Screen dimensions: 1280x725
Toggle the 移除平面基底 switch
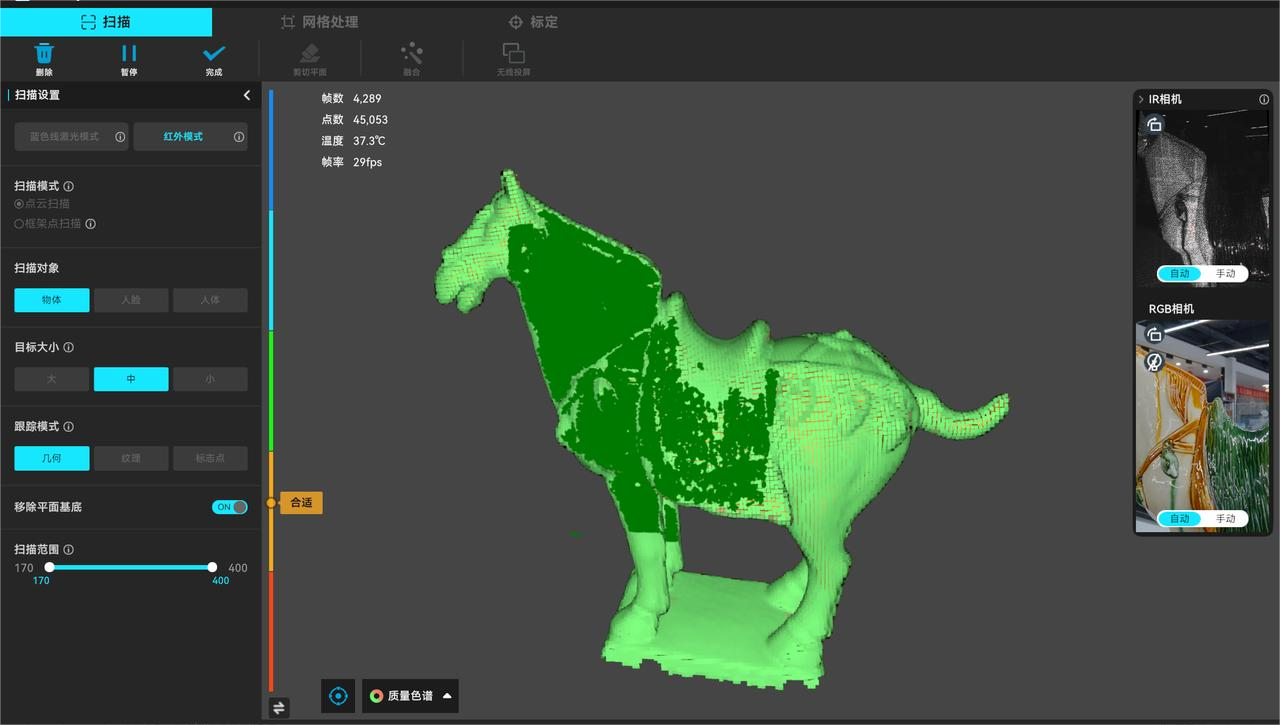click(229, 507)
